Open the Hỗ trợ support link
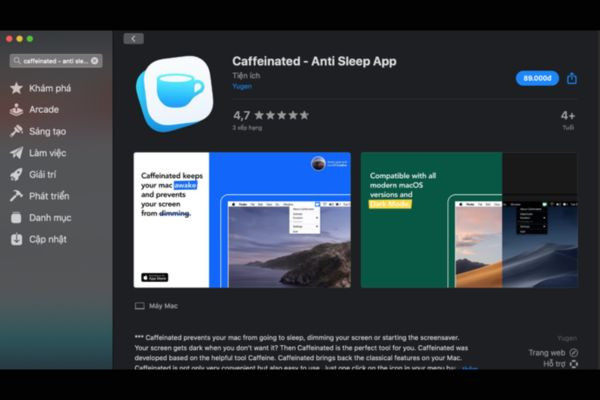This screenshot has height=400, width=600. tap(554, 364)
